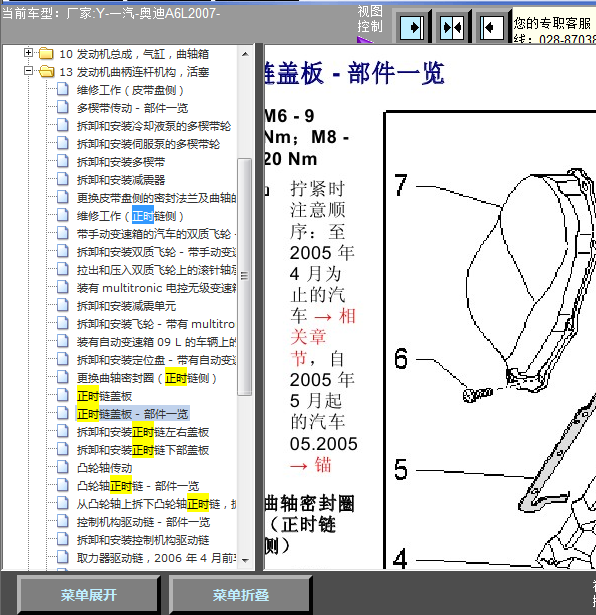Open '拆卸和安装减震单元' document
This screenshot has width=596, height=615.
click(126, 306)
